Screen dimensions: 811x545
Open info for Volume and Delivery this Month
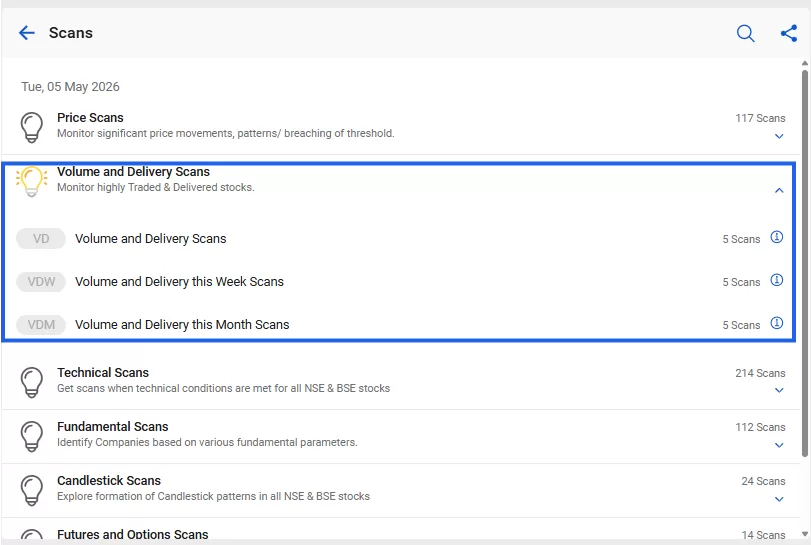[x=777, y=323]
